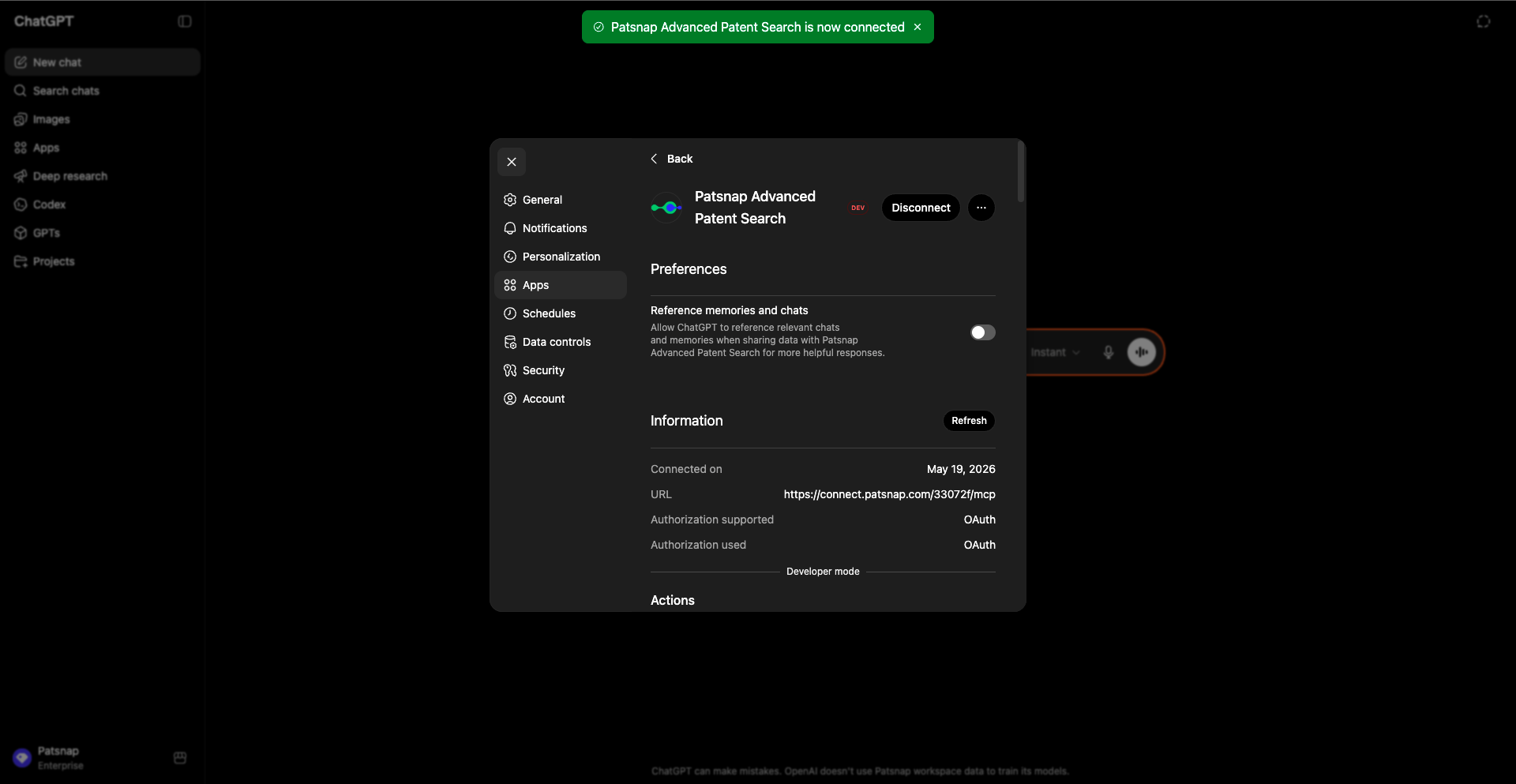
Task: Click the settings dialog scrollbar
Action: [1021, 172]
